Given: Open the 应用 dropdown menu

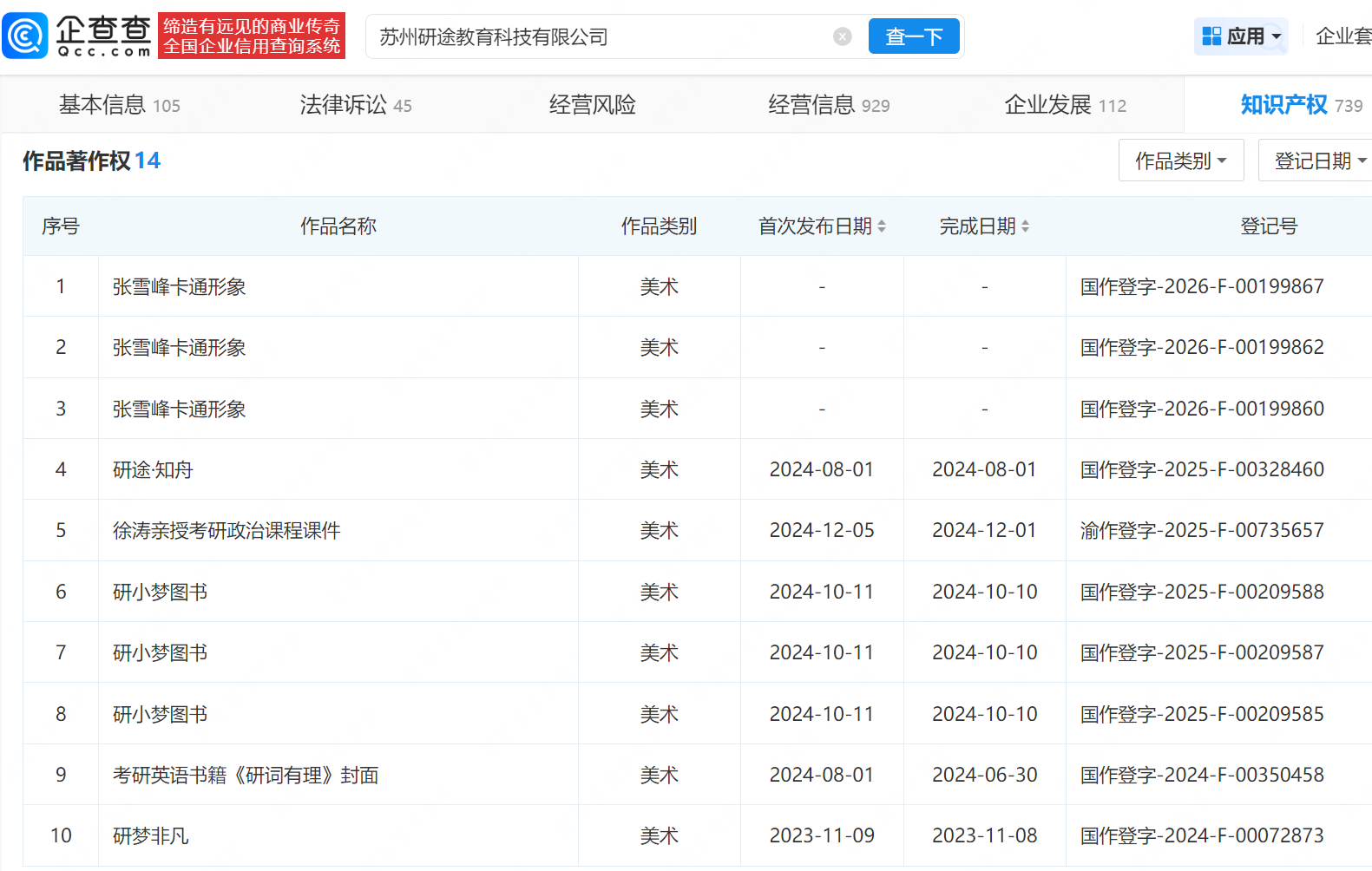Looking at the screenshot, I should pyautogui.click(x=1241, y=36).
